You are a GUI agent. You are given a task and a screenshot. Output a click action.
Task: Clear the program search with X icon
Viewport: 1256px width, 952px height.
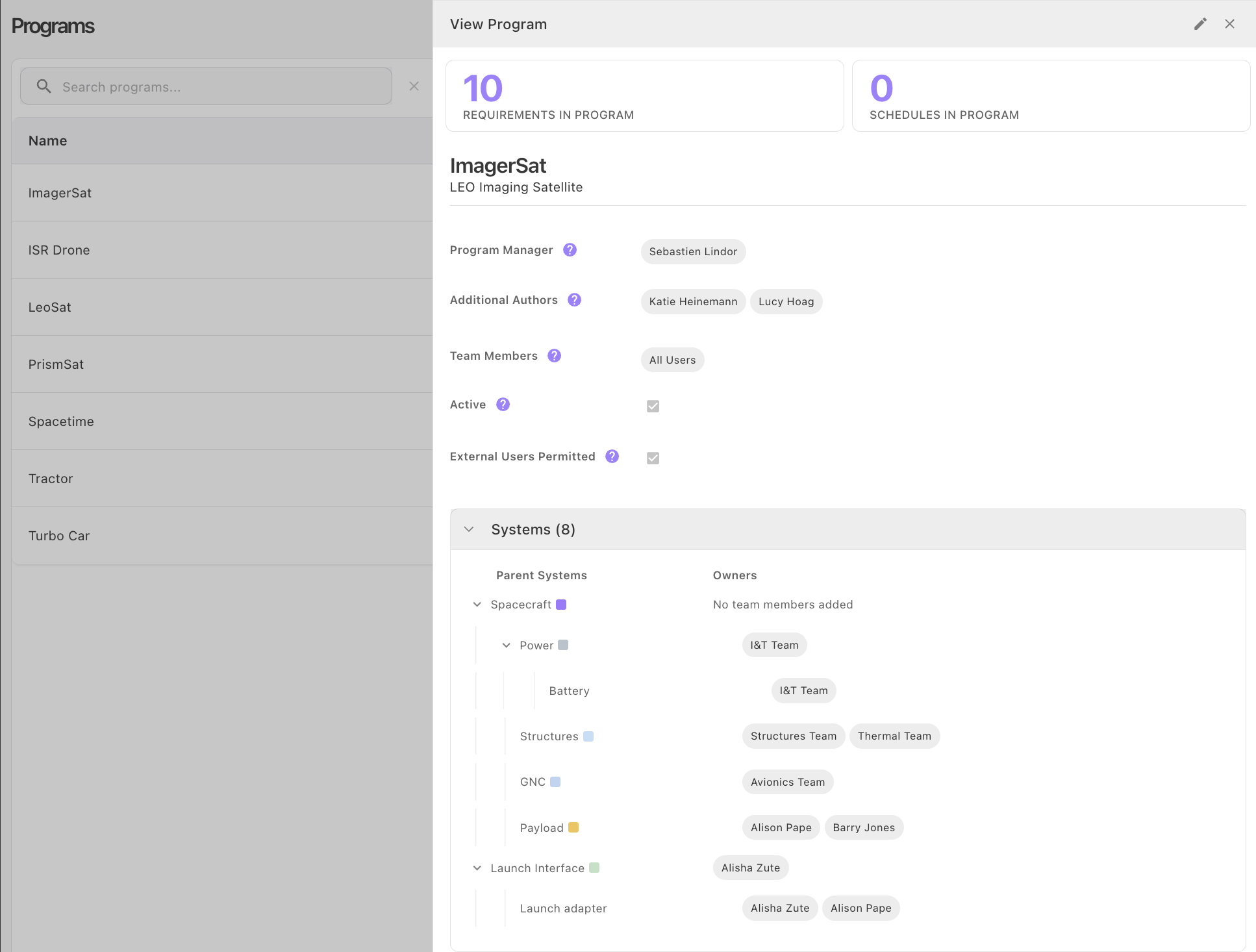[414, 86]
